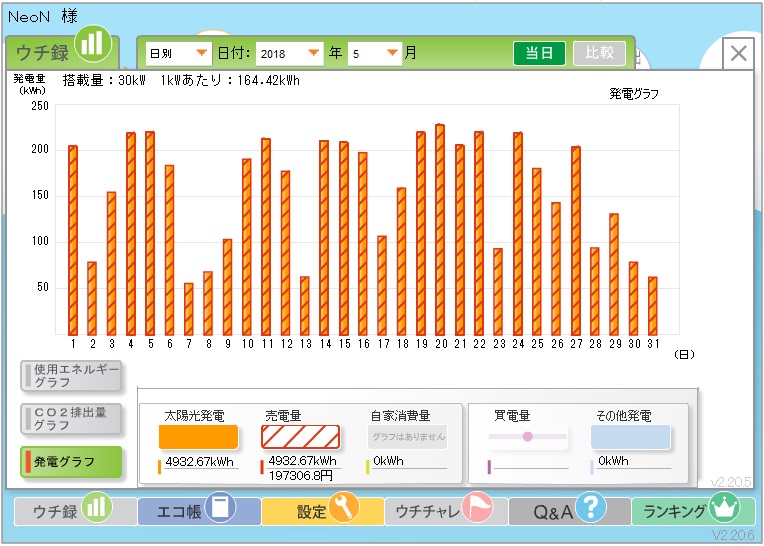This screenshot has height=546, width=764.
Task: Click the ウチチャレ bottom menu text
Action: (x=427, y=511)
